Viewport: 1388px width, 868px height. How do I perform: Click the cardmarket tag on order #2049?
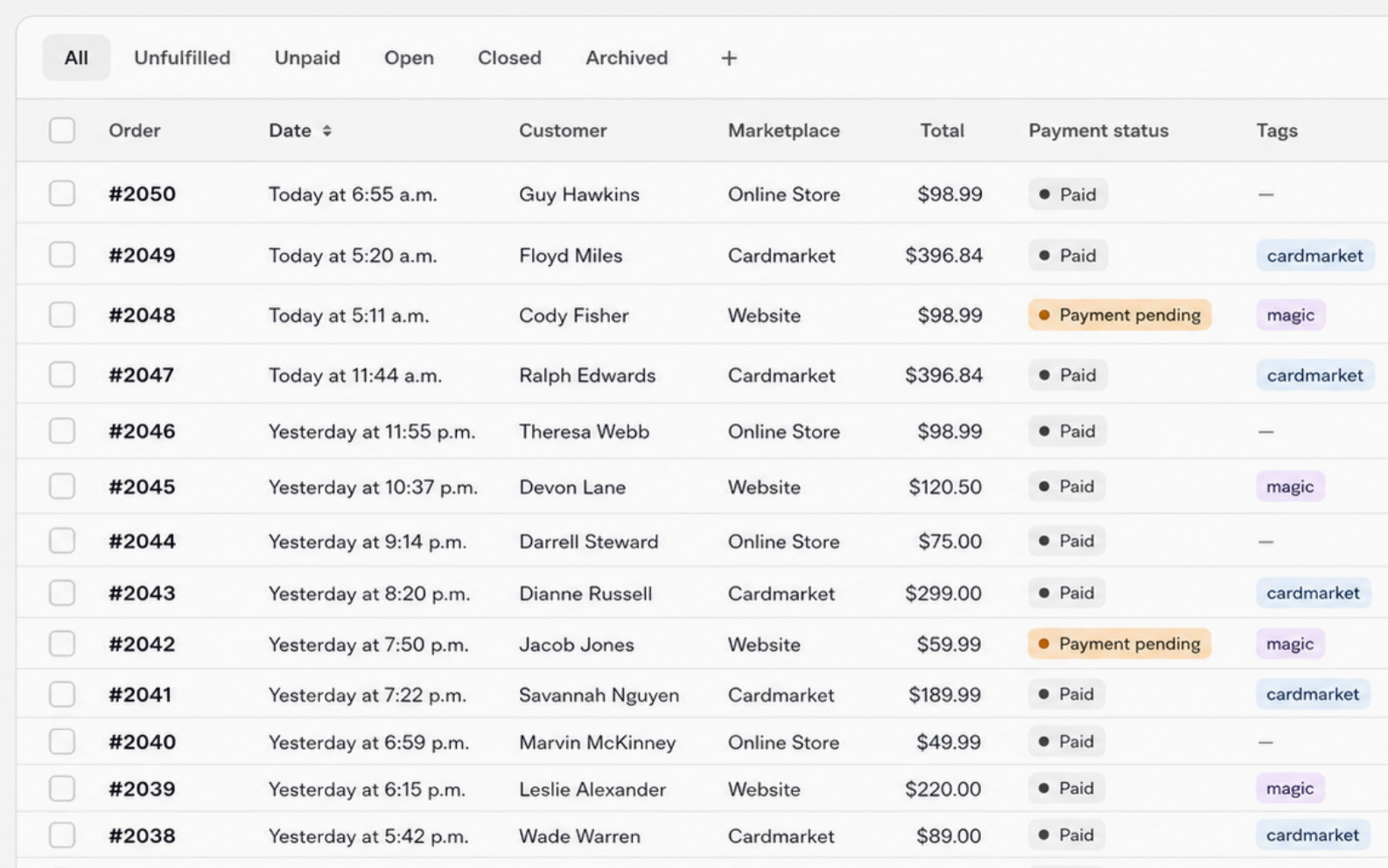coord(1314,255)
